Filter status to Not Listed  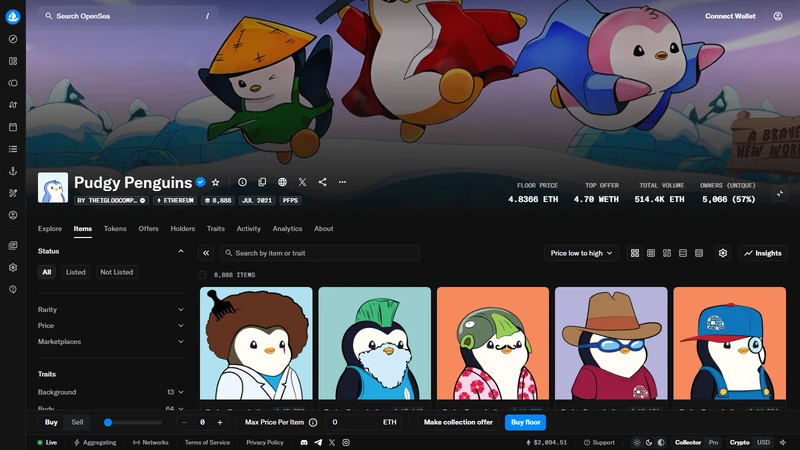pos(116,272)
